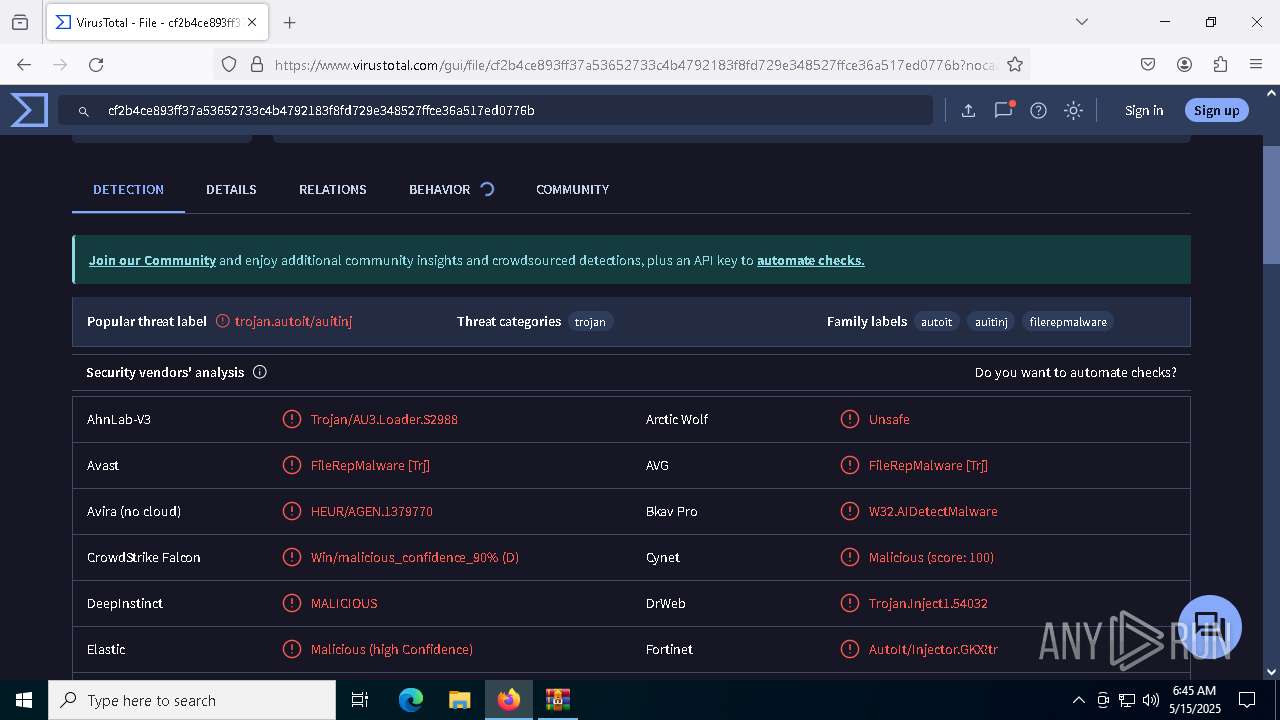Click the hash search input field
The width and height of the screenshot is (1280, 720).
495,111
